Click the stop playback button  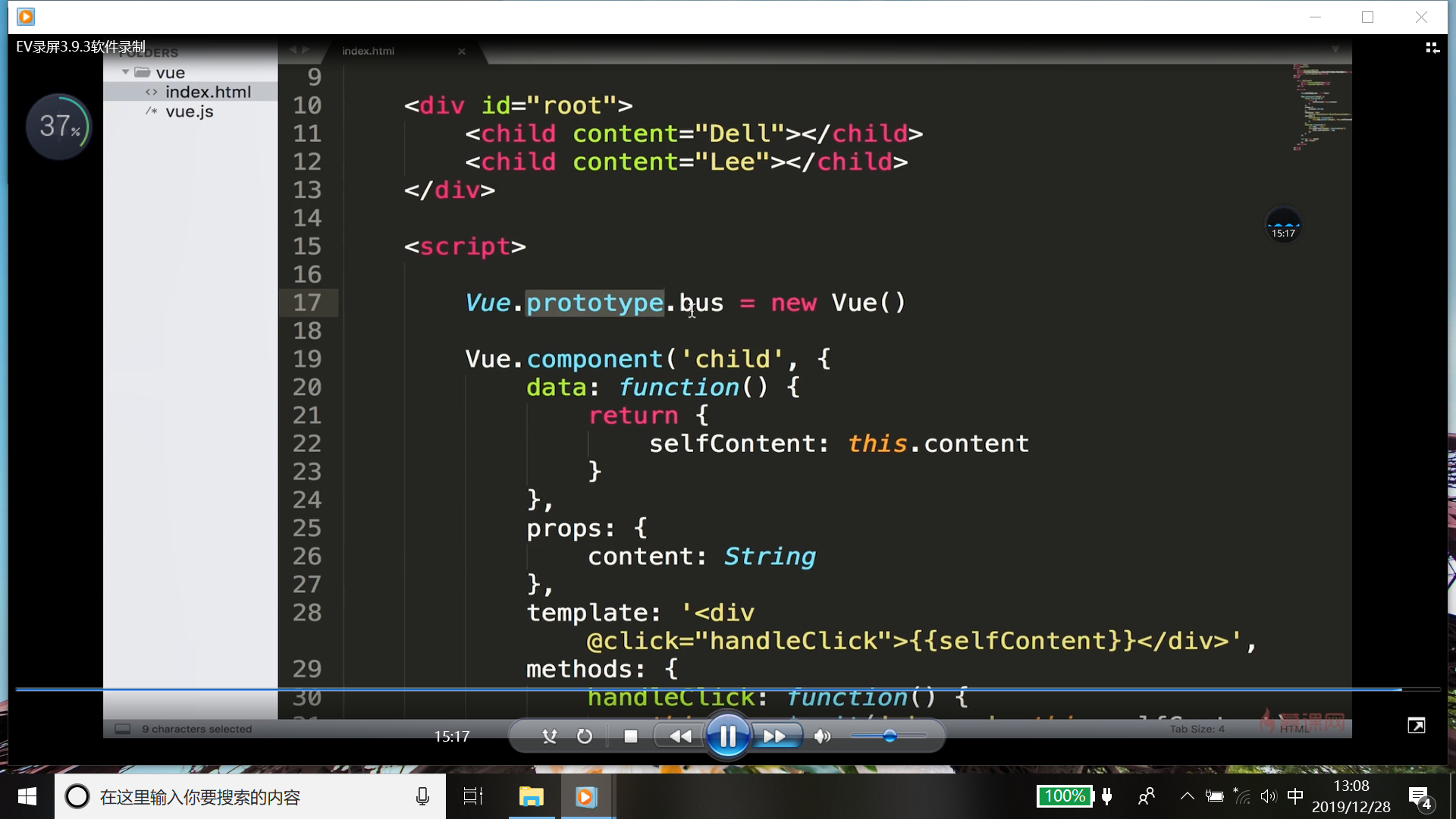630,736
